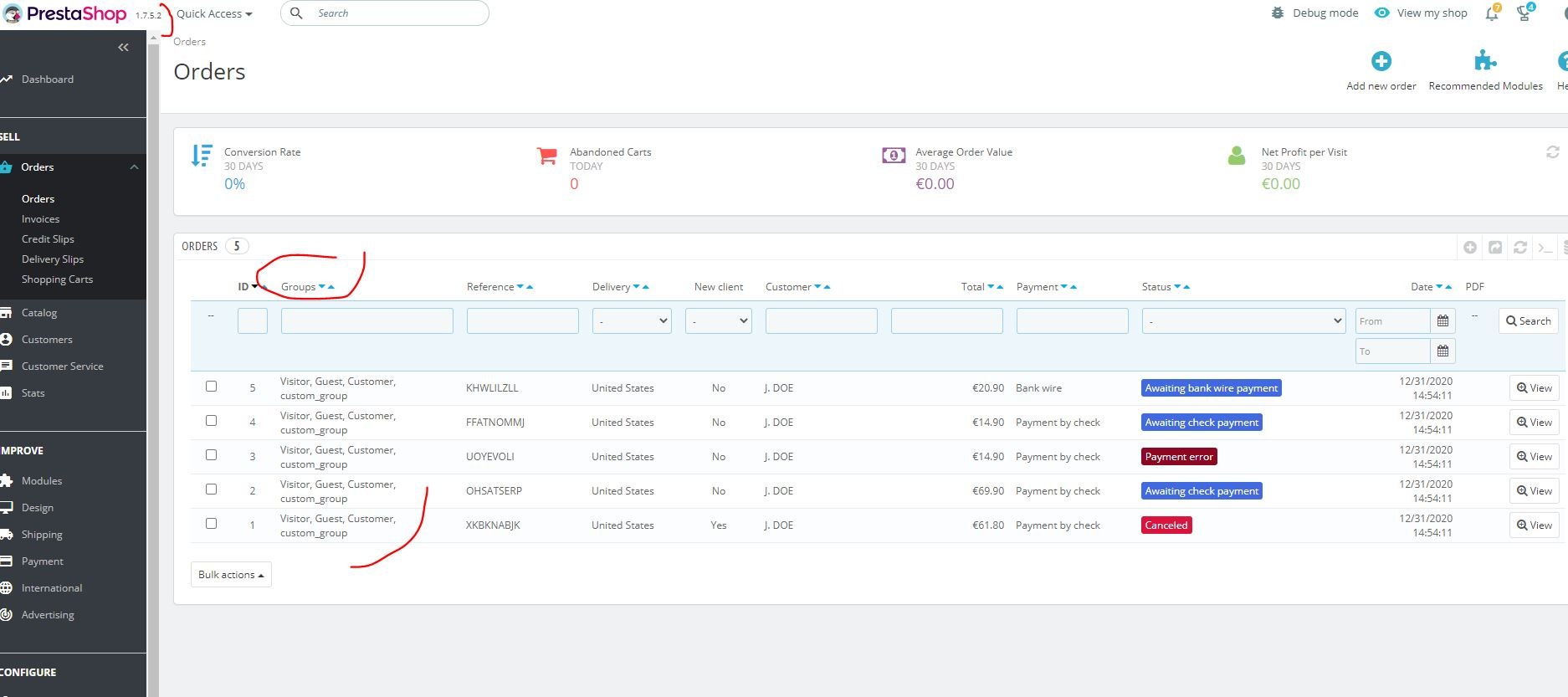
Task: Refresh the KPI statistics panel
Action: (x=1552, y=152)
